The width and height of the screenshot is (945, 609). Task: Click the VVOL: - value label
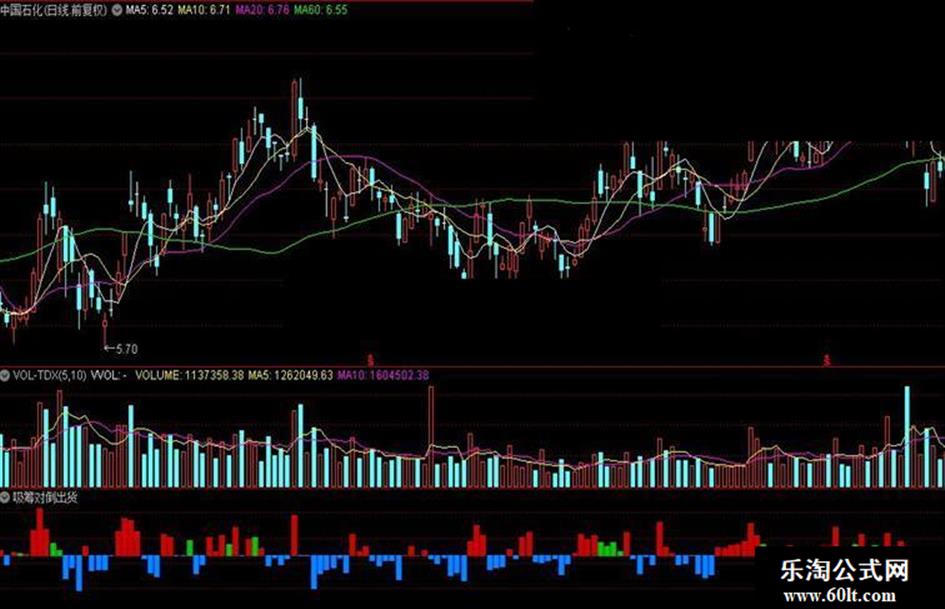(108, 375)
